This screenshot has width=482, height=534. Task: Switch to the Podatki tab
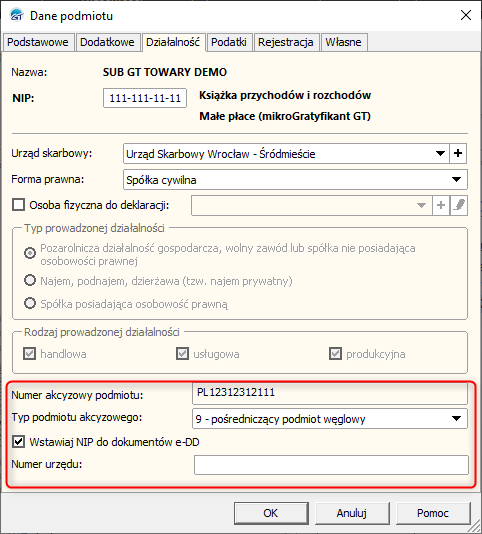[229, 42]
